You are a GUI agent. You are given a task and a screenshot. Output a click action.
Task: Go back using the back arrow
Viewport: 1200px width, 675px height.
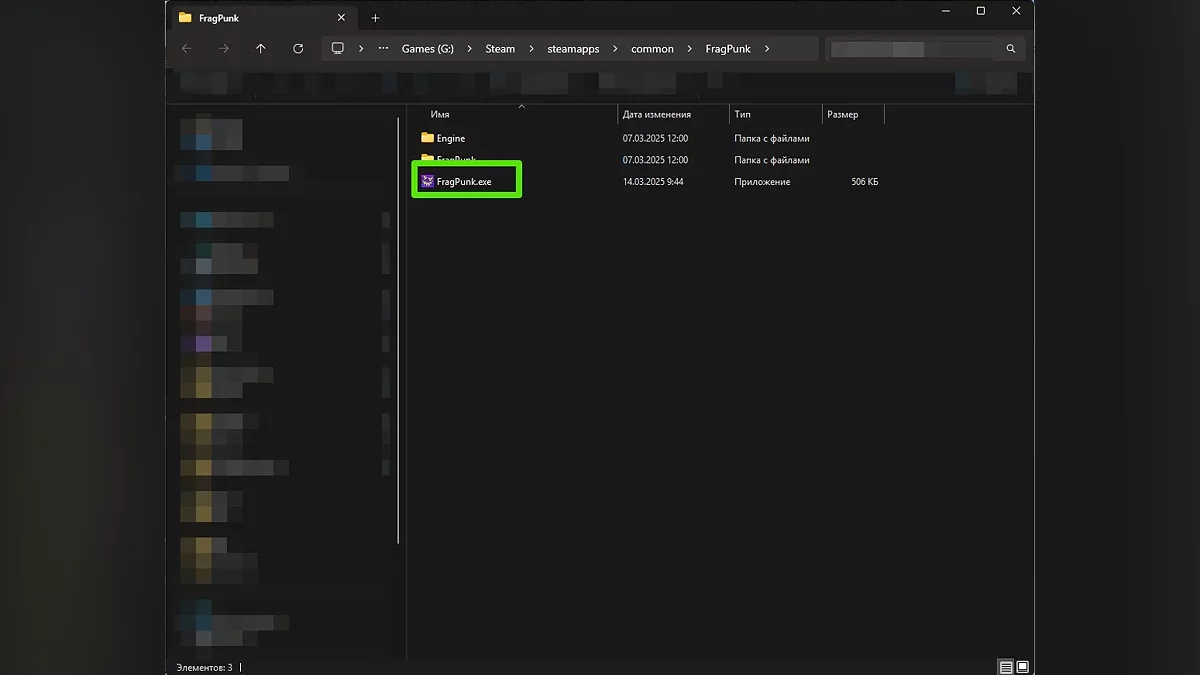pyautogui.click(x=187, y=48)
